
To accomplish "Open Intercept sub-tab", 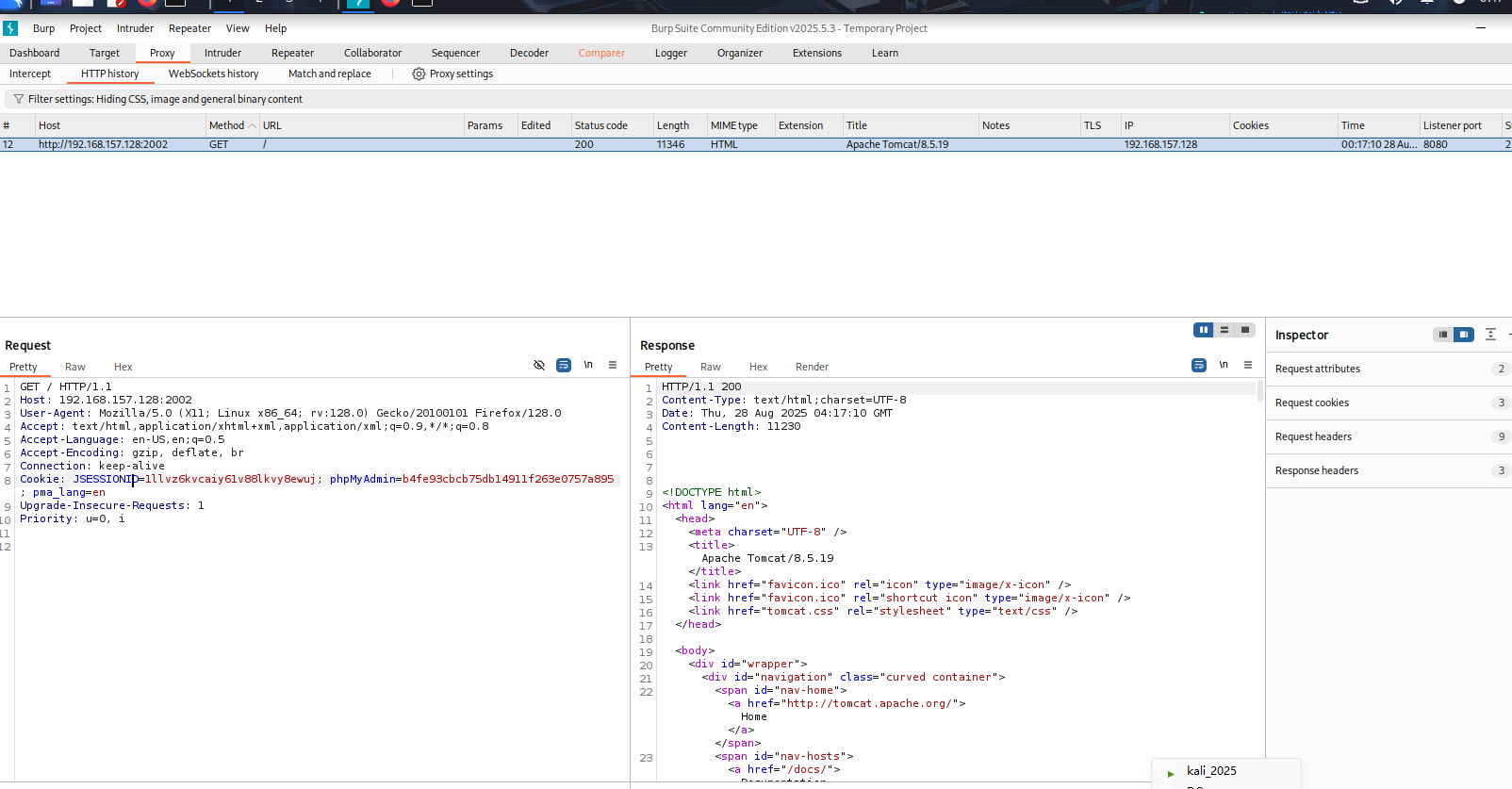I will tap(30, 74).
